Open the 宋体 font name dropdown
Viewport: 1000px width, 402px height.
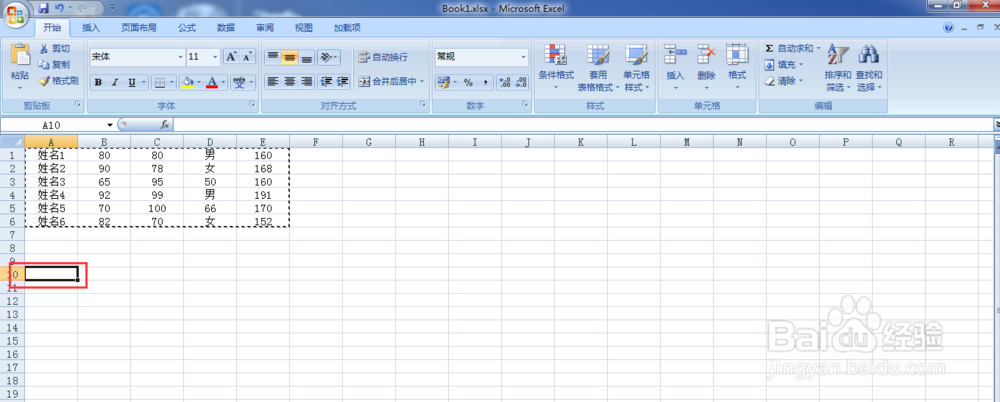tap(180, 57)
